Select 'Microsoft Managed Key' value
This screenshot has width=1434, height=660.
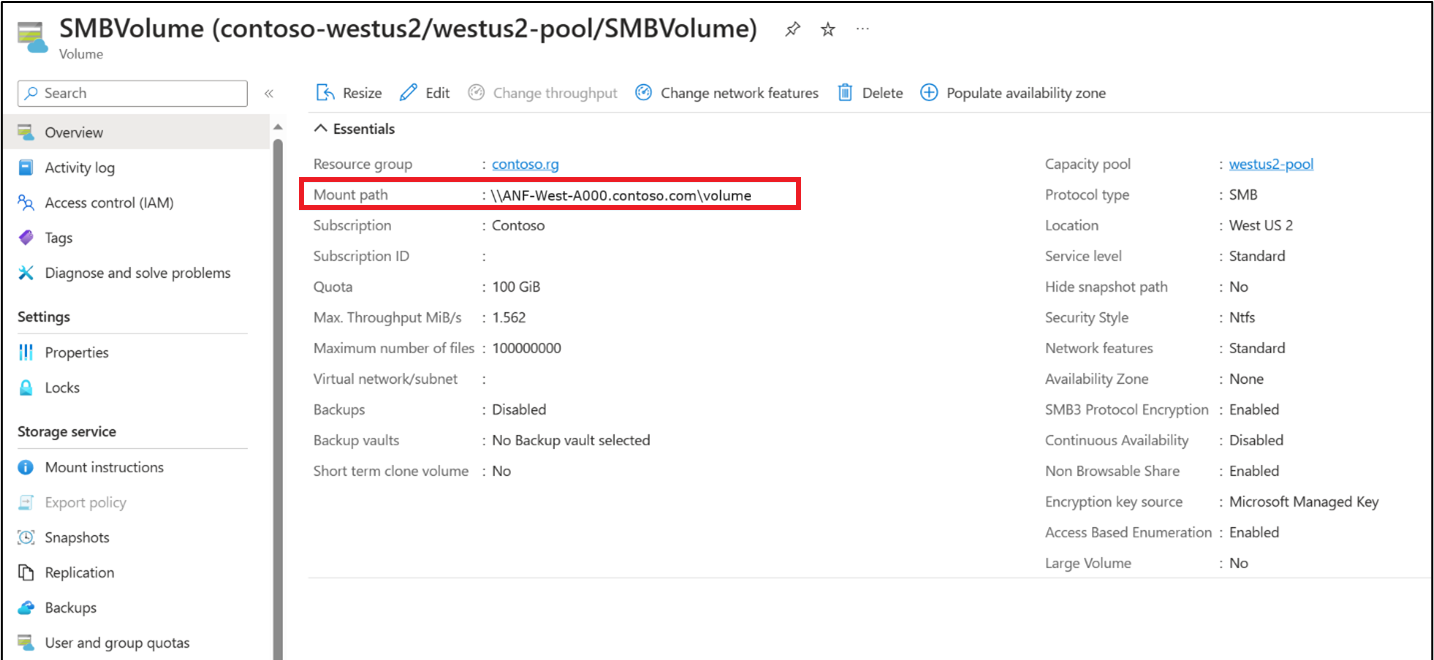tap(1304, 502)
